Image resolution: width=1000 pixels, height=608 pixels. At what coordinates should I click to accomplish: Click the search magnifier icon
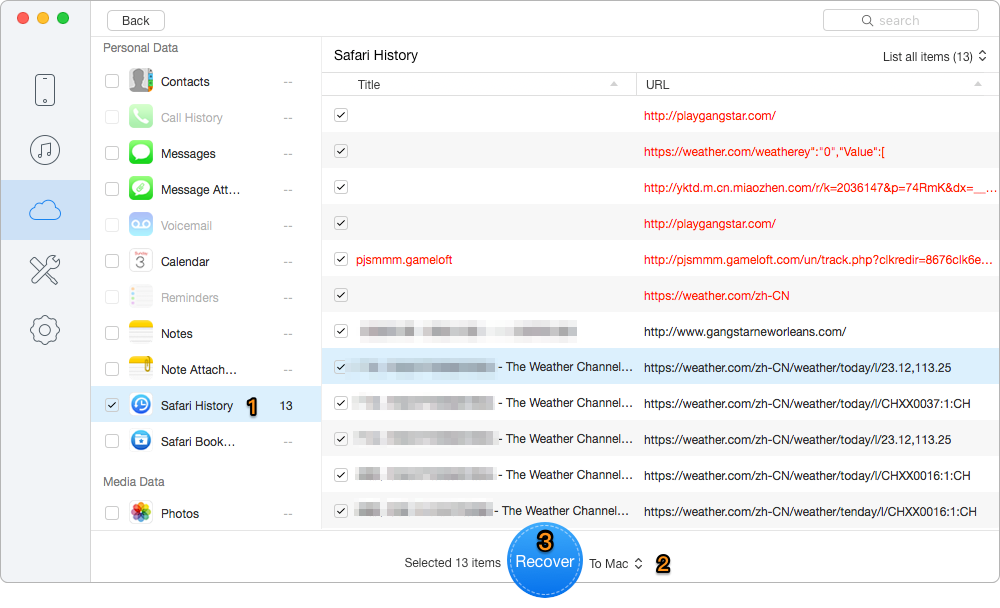pos(867,20)
